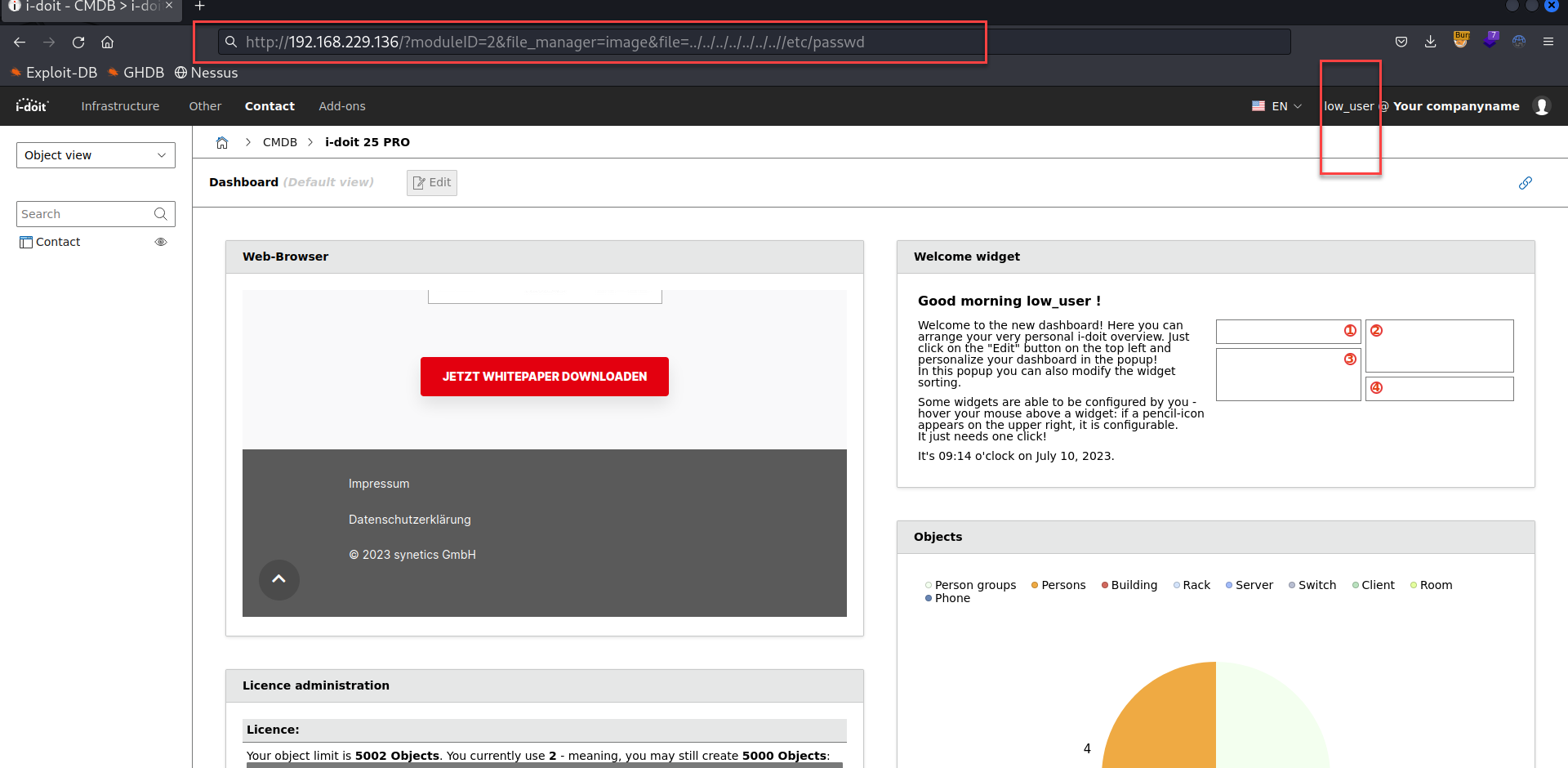
Task: Open the Datenschutzerklärung link
Action: point(410,520)
